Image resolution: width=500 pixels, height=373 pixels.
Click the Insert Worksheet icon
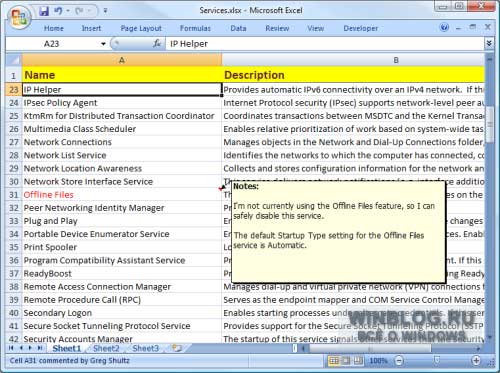pos(177,348)
